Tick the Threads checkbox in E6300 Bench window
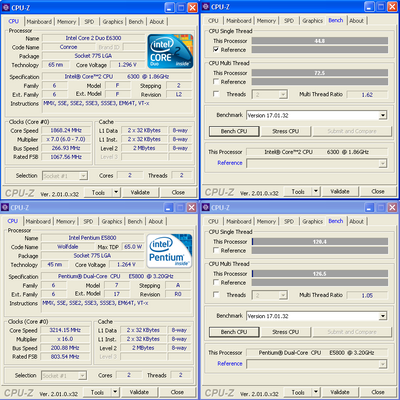Screen dimensions: 400x400 pyautogui.click(x=216, y=94)
